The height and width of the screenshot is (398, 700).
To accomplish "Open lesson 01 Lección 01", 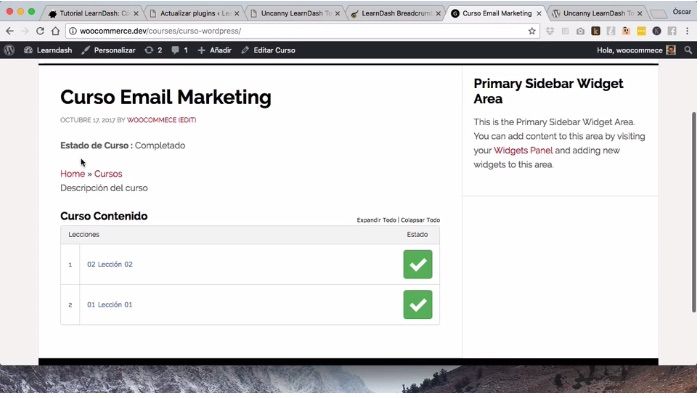I will pos(109,304).
